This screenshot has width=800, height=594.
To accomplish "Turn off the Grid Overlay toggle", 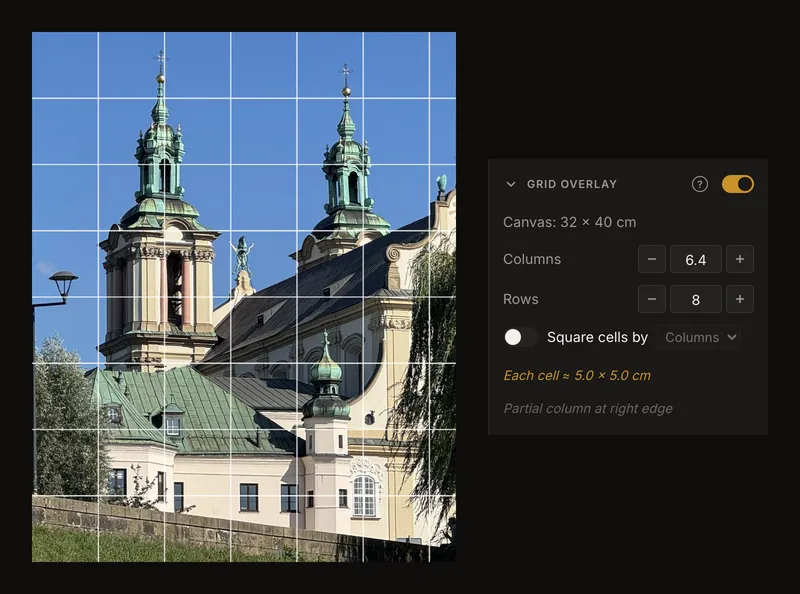I will (x=737, y=184).
